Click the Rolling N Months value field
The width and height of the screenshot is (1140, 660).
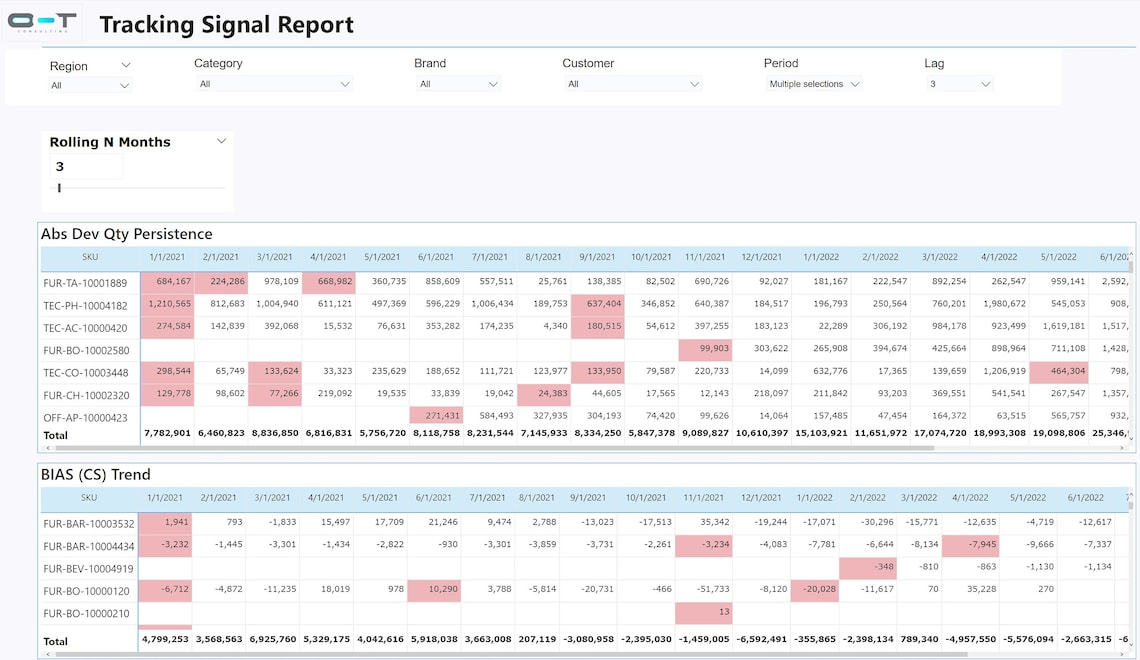tap(85, 166)
